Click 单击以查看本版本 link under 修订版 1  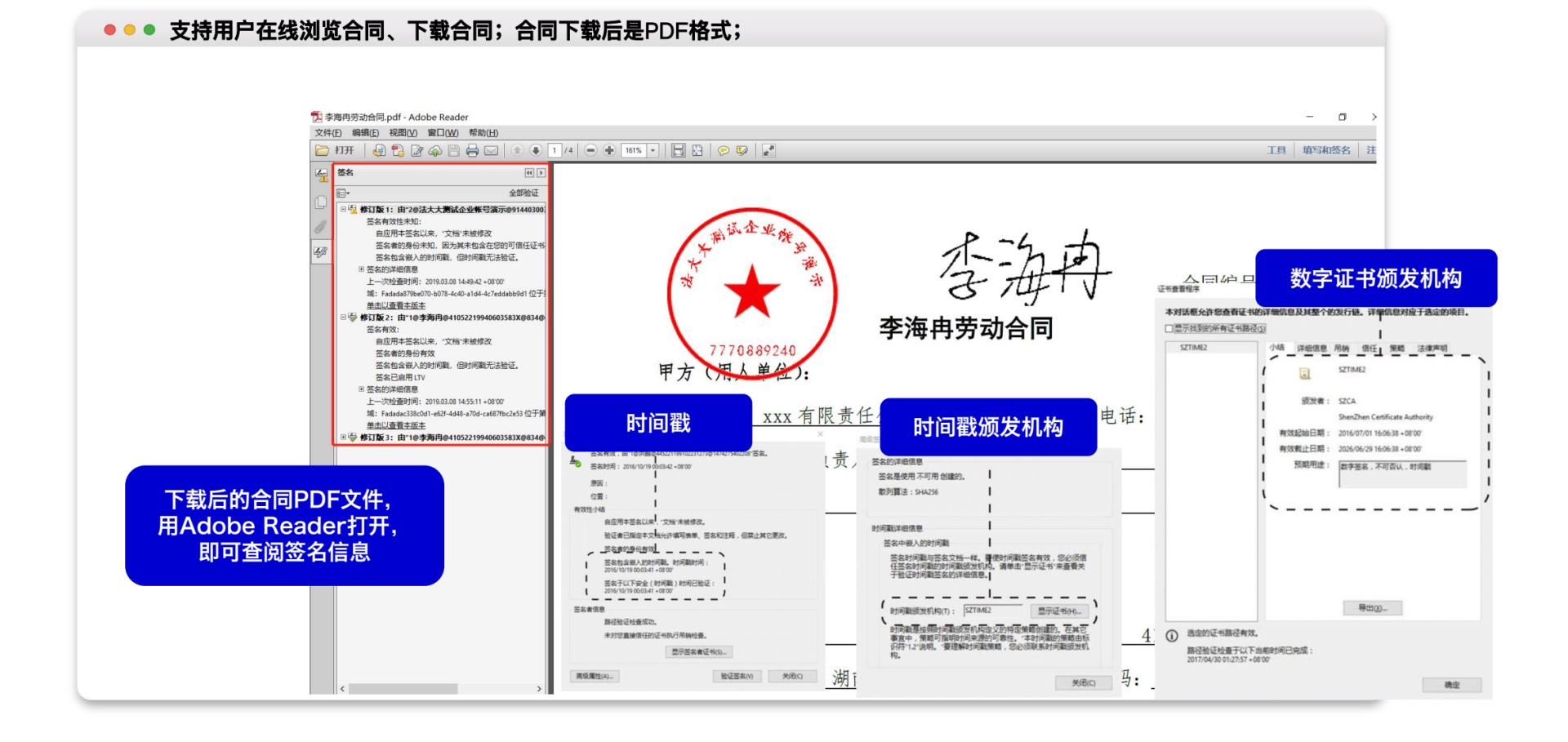[395, 305]
